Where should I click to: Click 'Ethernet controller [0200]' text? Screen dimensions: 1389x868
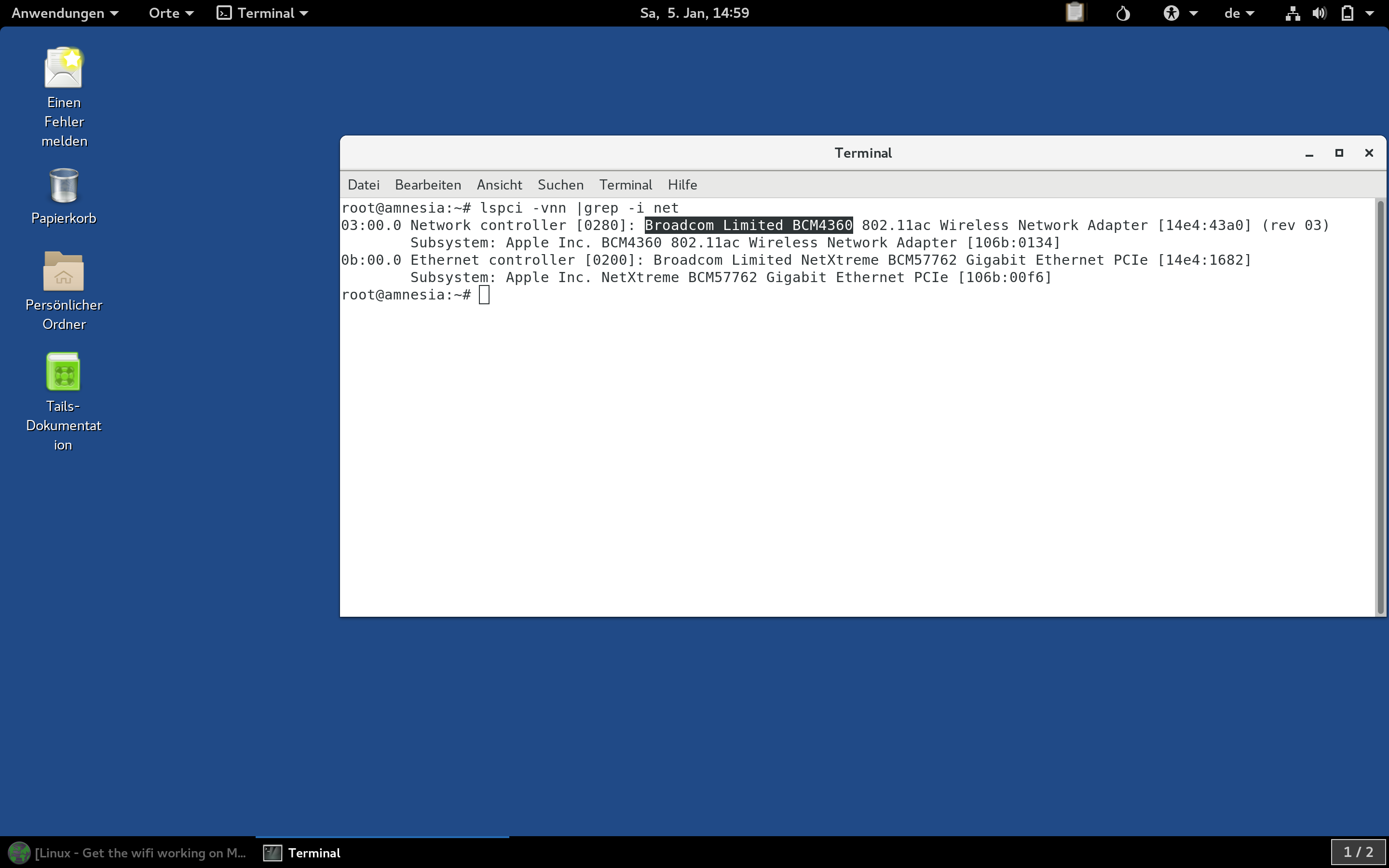pos(523,260)
